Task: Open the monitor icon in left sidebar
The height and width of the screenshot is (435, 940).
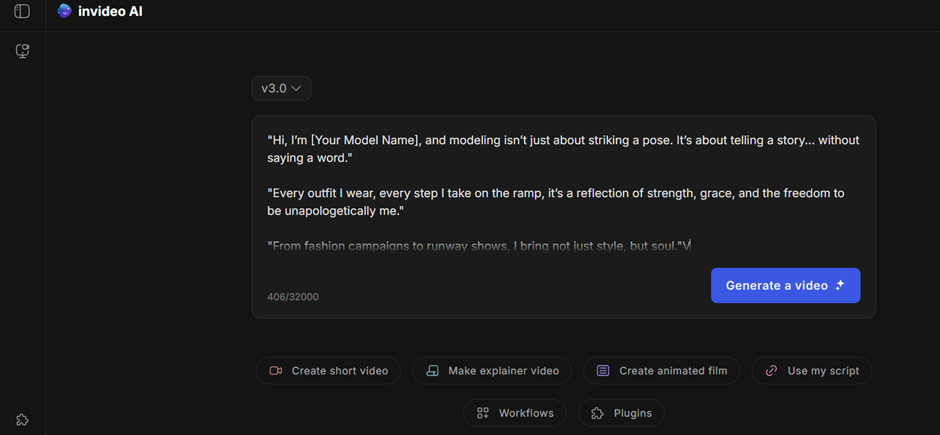Action: 22,51
